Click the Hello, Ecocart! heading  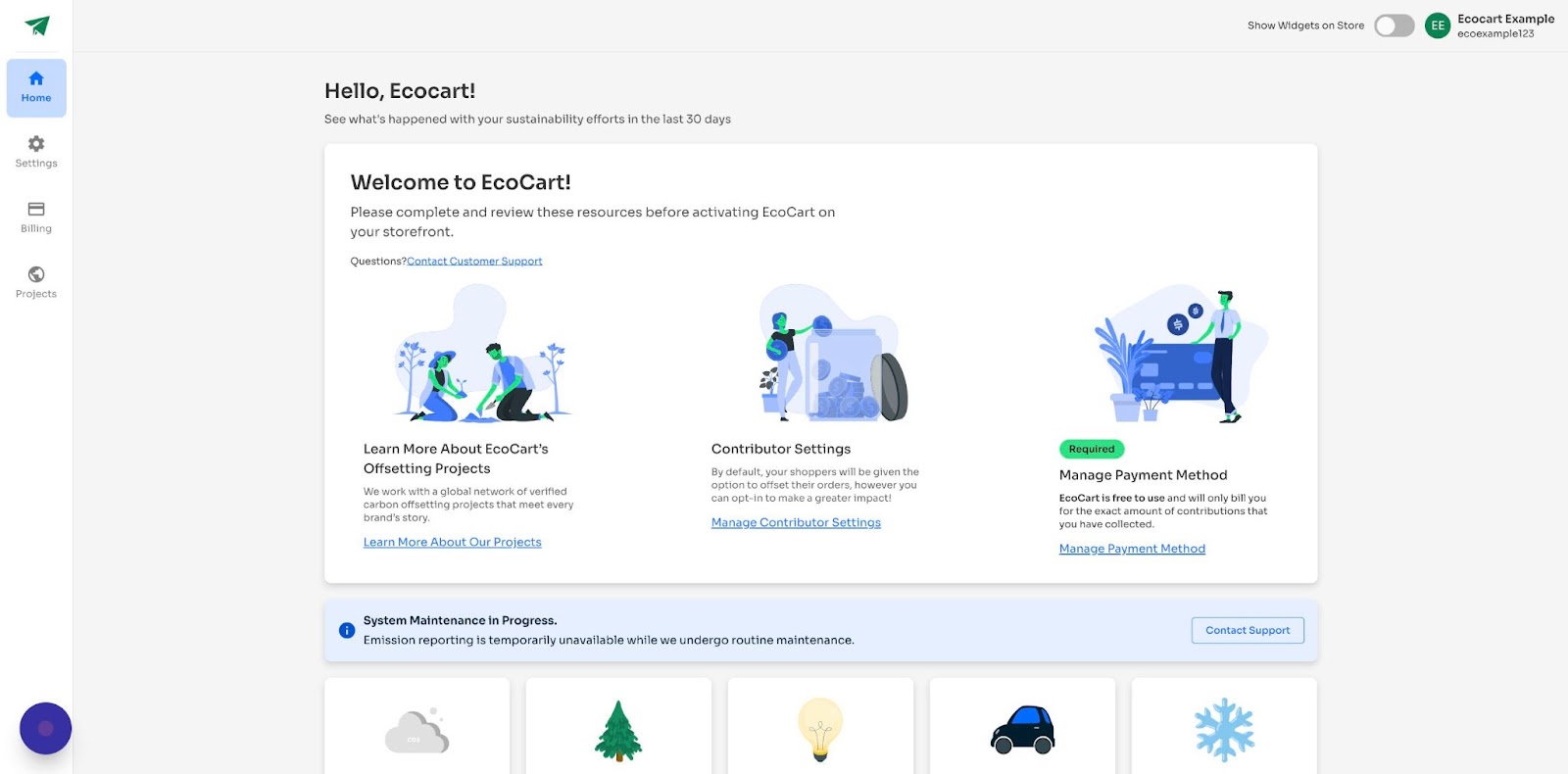coord(400,91)
